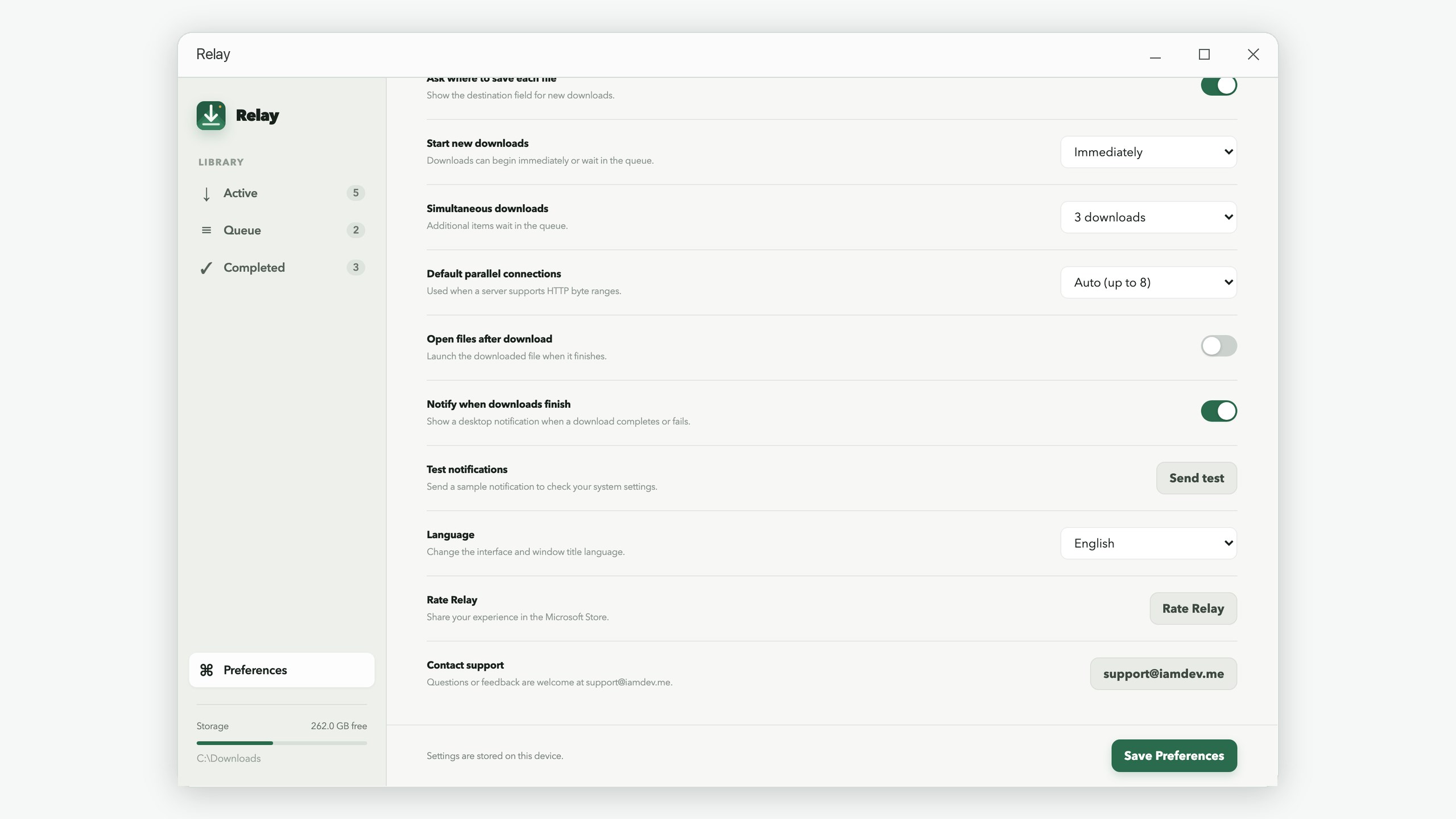Close the Relay window

point(1253,55)
